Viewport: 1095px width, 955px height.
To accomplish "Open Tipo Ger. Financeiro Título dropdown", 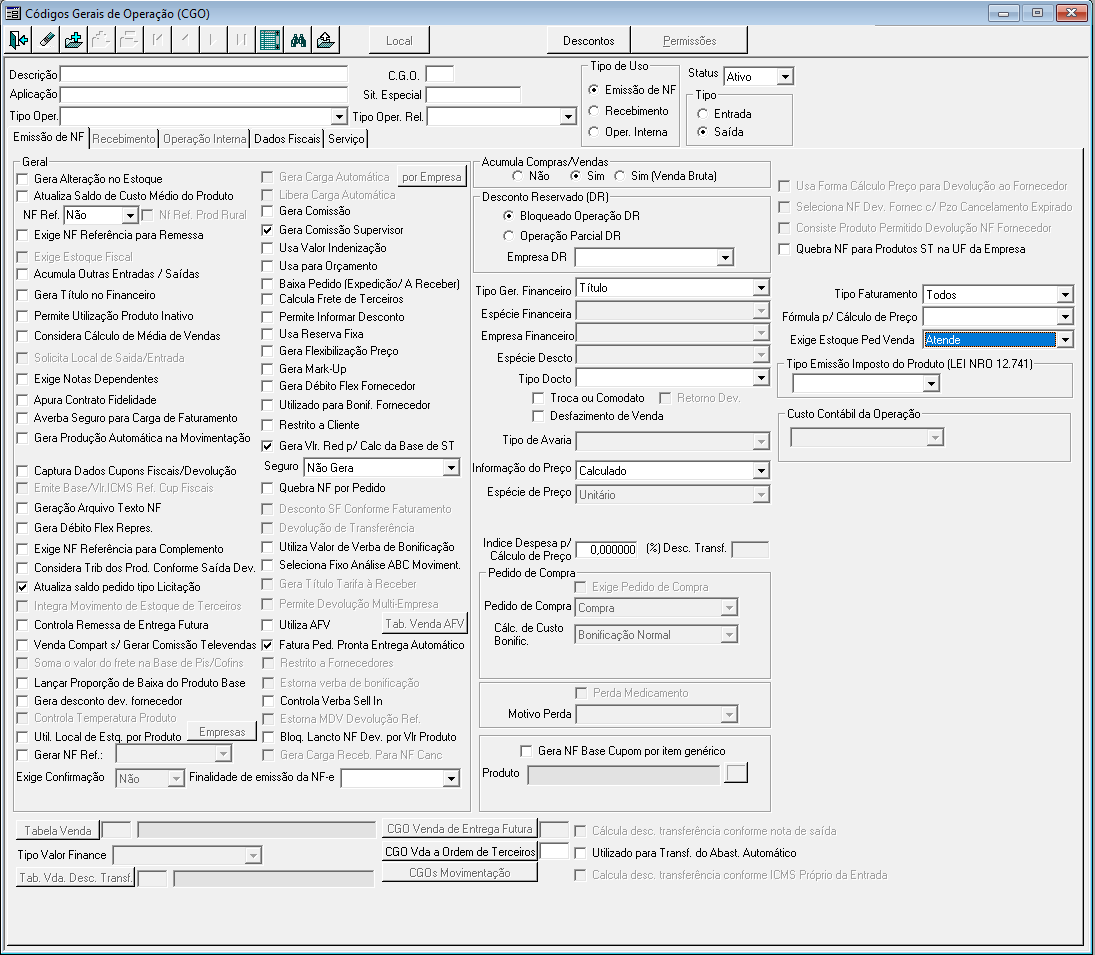I will coord(761,288).
